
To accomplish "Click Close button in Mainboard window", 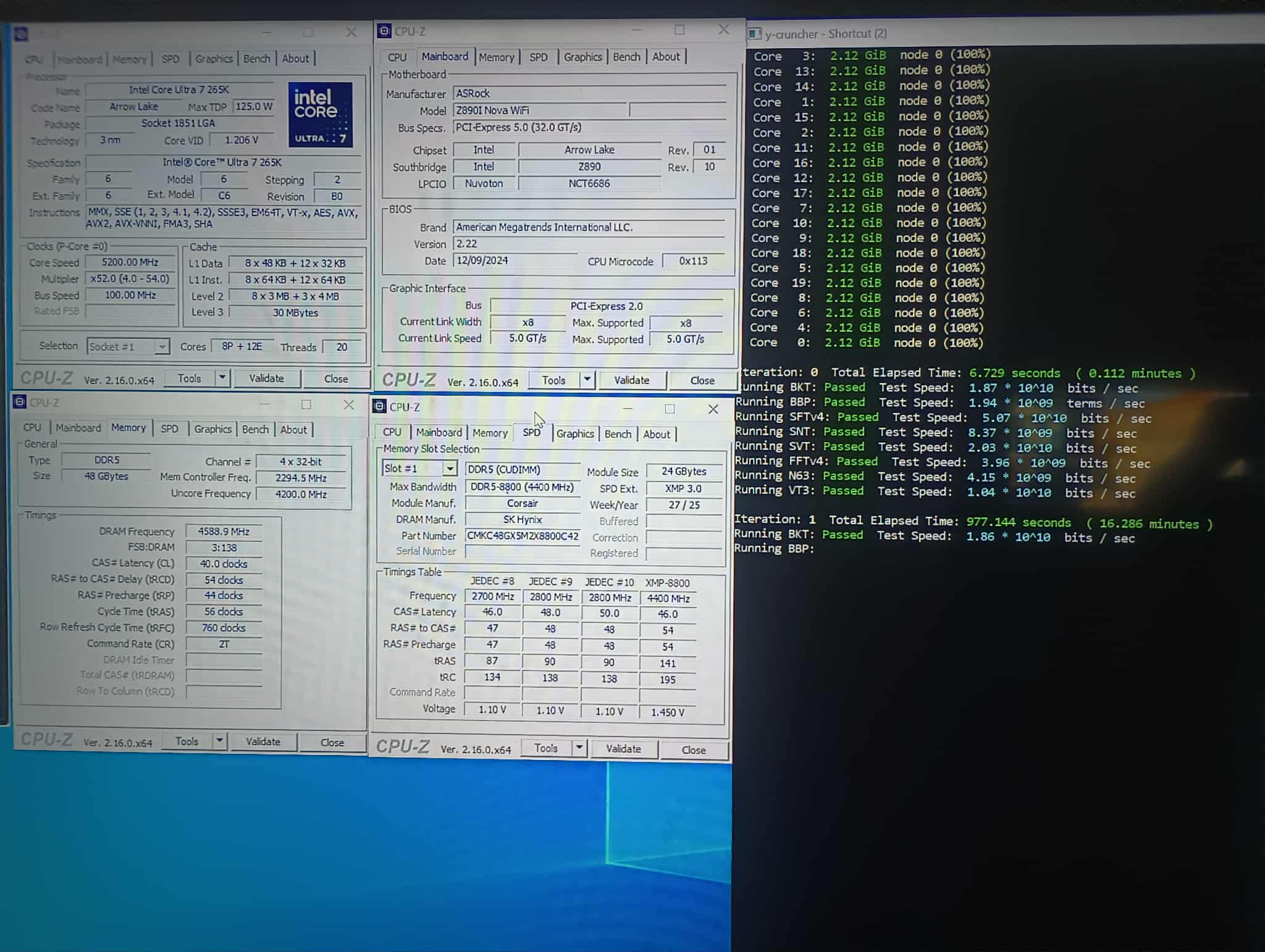I will pyautogui.click(x=702, y=381).
